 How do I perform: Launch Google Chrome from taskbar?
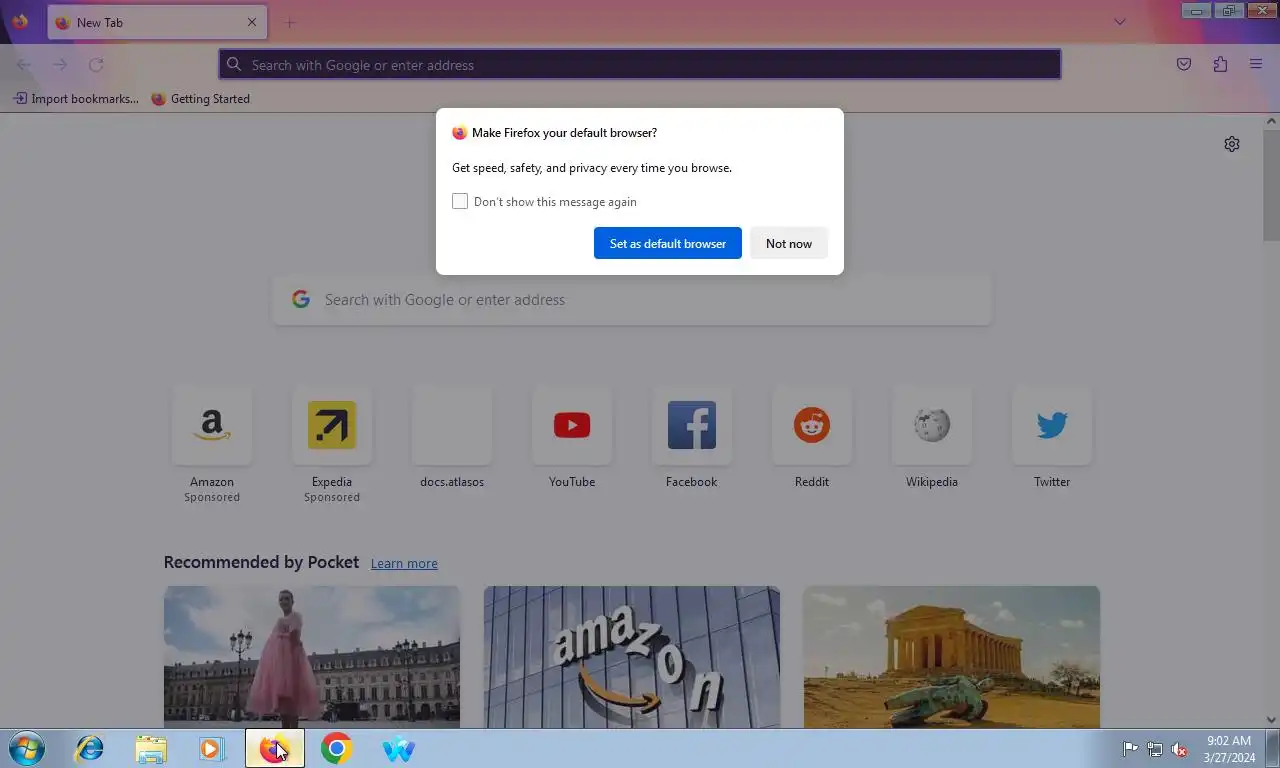point(336,749)
